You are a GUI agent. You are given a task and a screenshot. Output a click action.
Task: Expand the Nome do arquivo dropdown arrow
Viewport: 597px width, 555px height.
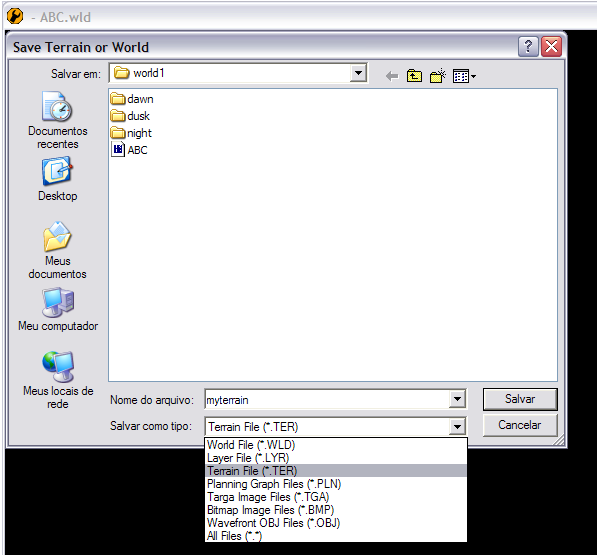457,399
